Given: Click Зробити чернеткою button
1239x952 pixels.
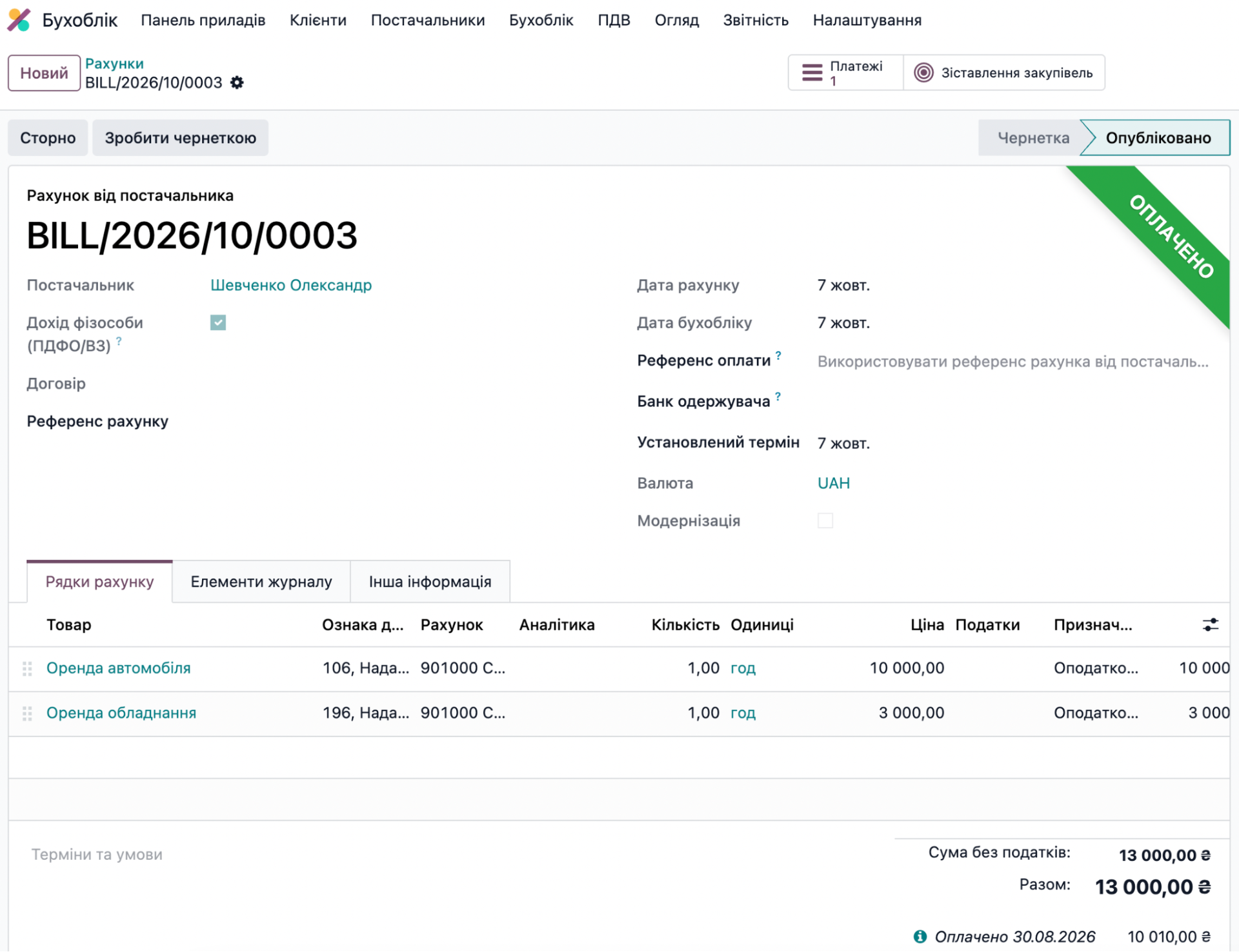Looking at the screenshot, I should [181, 138].
